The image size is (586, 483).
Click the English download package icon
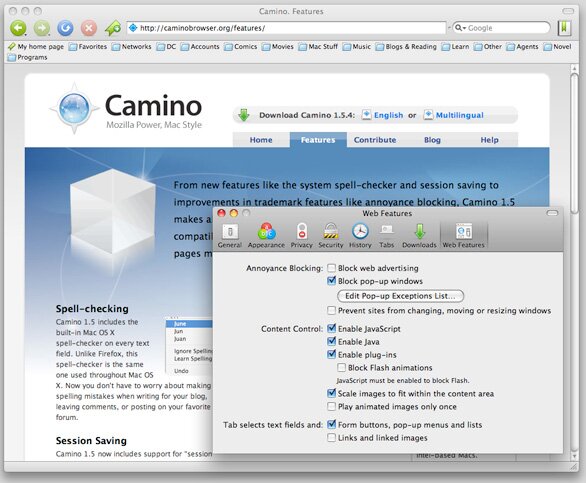[x=367, y=115]
